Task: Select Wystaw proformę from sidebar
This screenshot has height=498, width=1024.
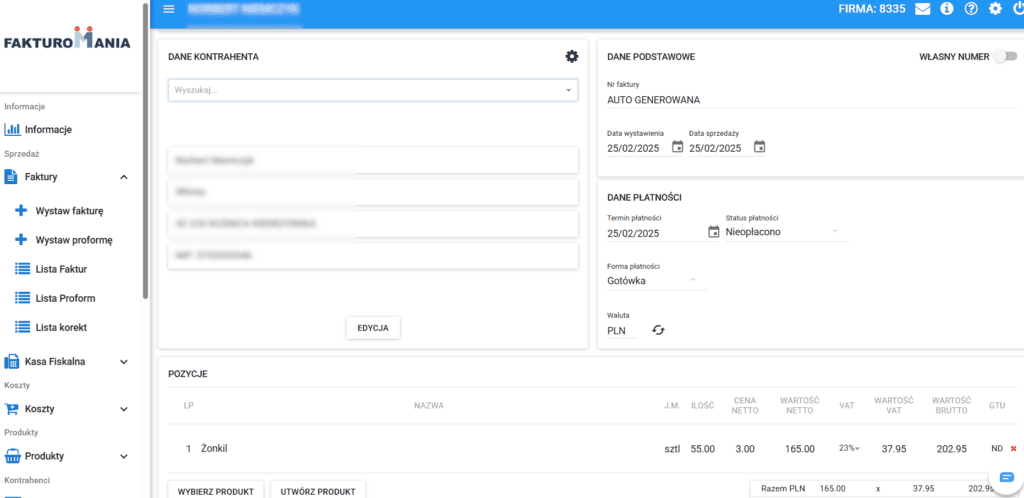Action: 73,240
